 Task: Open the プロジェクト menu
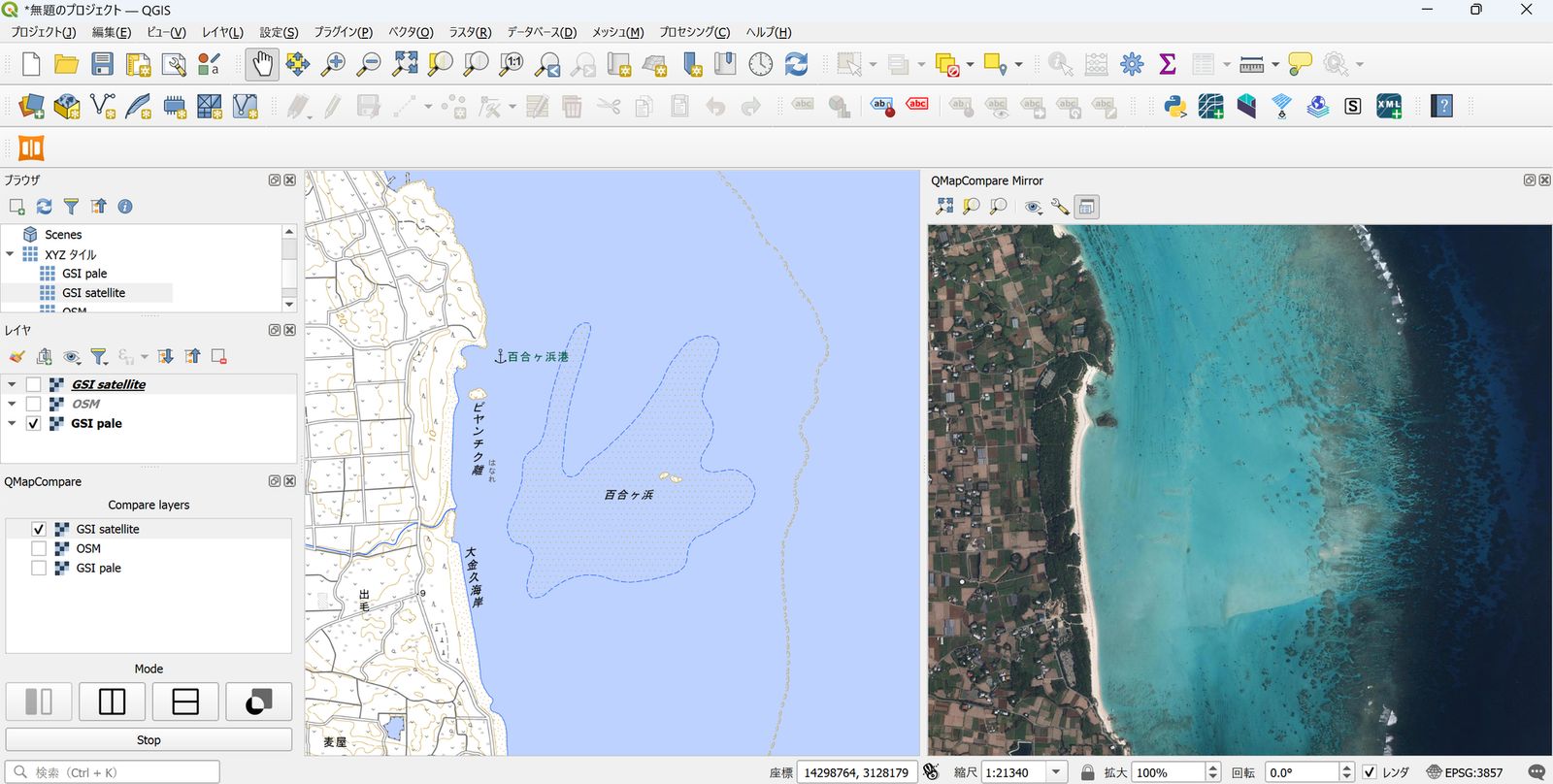pyautogui.click(x=43, y=32)
